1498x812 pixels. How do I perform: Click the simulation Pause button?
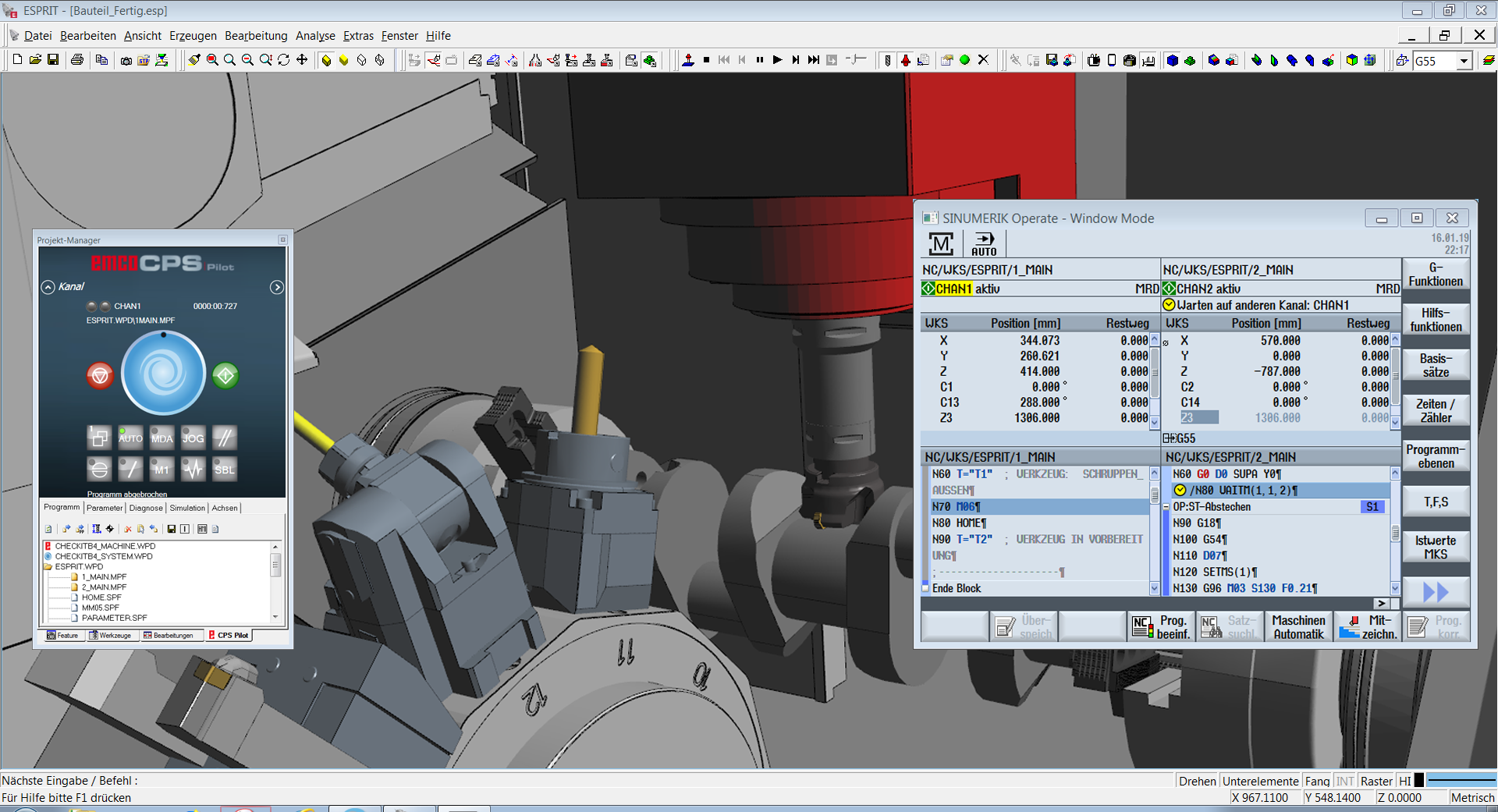click(x=760, y=60)
